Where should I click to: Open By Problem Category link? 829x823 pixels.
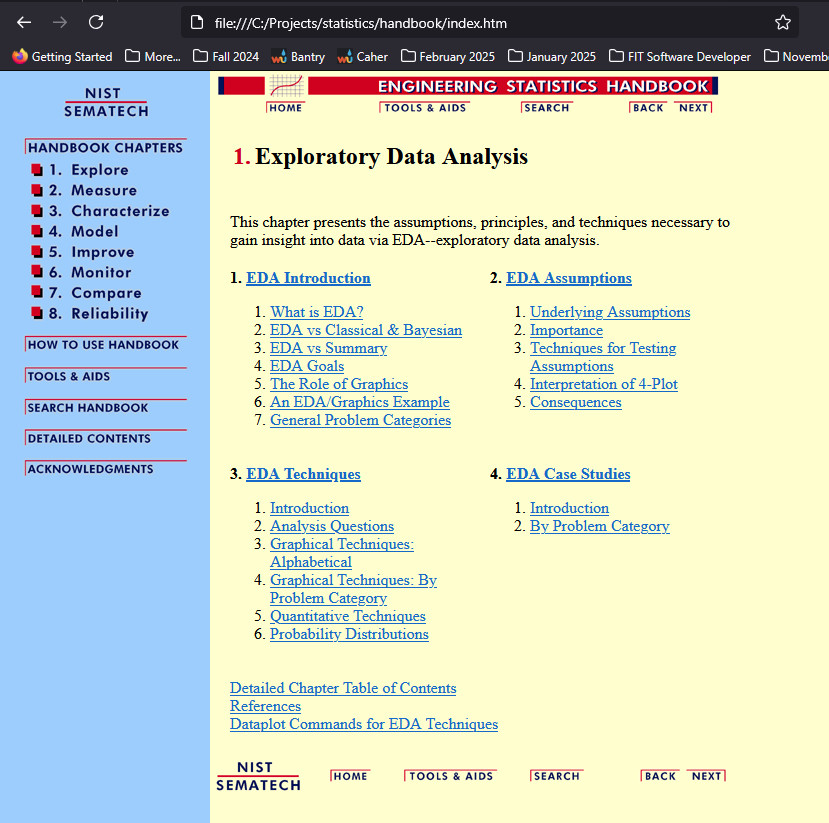click(600, 526)
